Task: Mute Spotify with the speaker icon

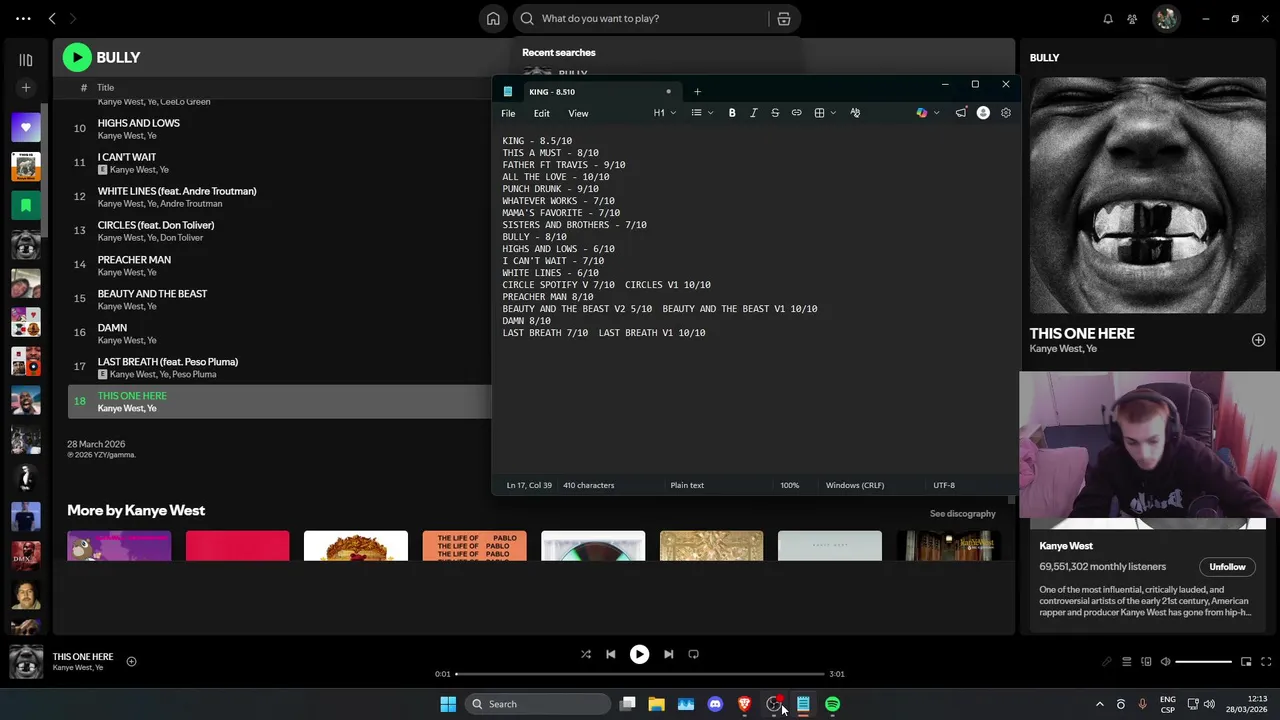Action: click(1165, 661)
